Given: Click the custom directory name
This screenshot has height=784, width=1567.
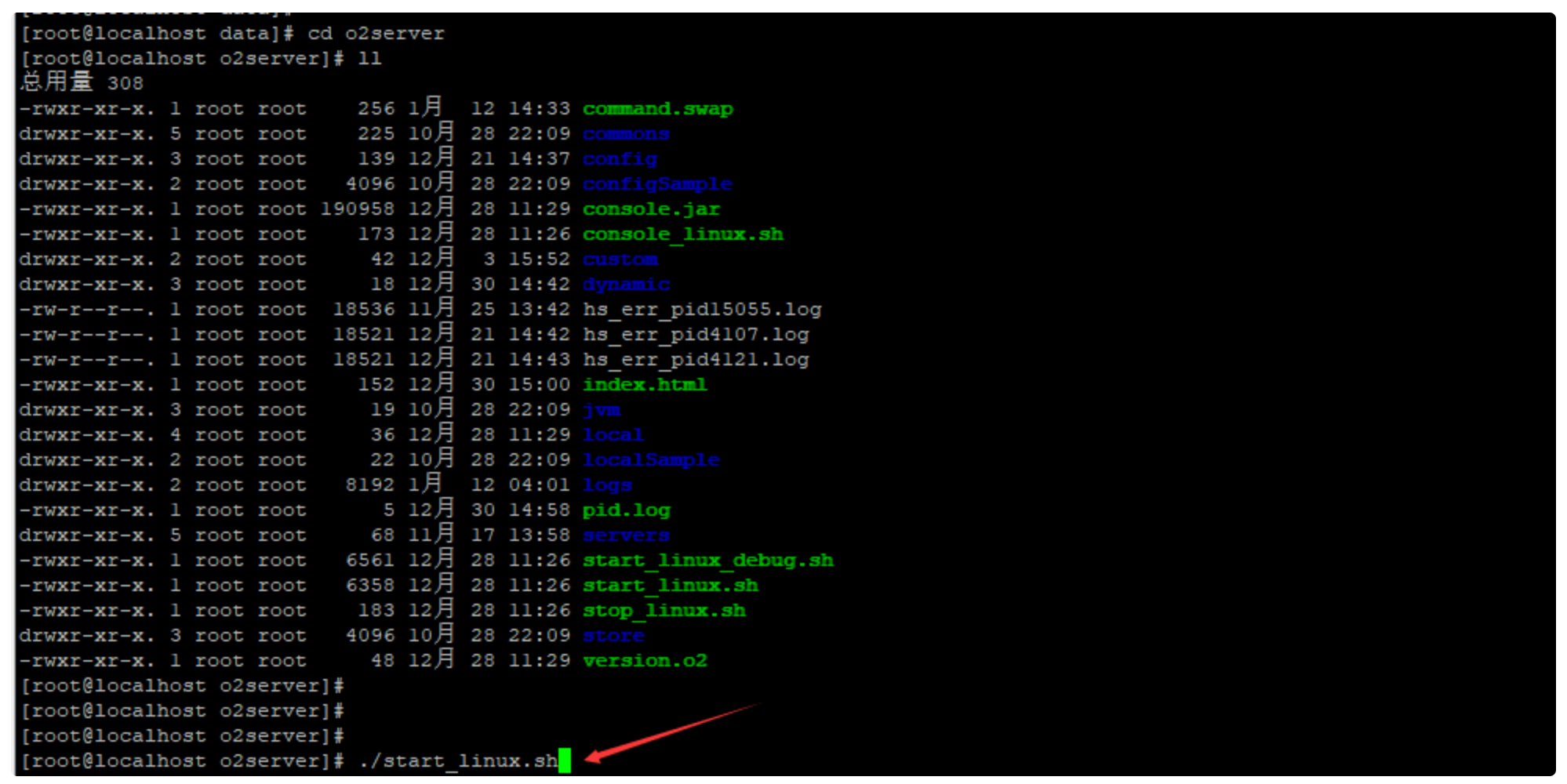Looking at the screenshot, I should (620, 260).
